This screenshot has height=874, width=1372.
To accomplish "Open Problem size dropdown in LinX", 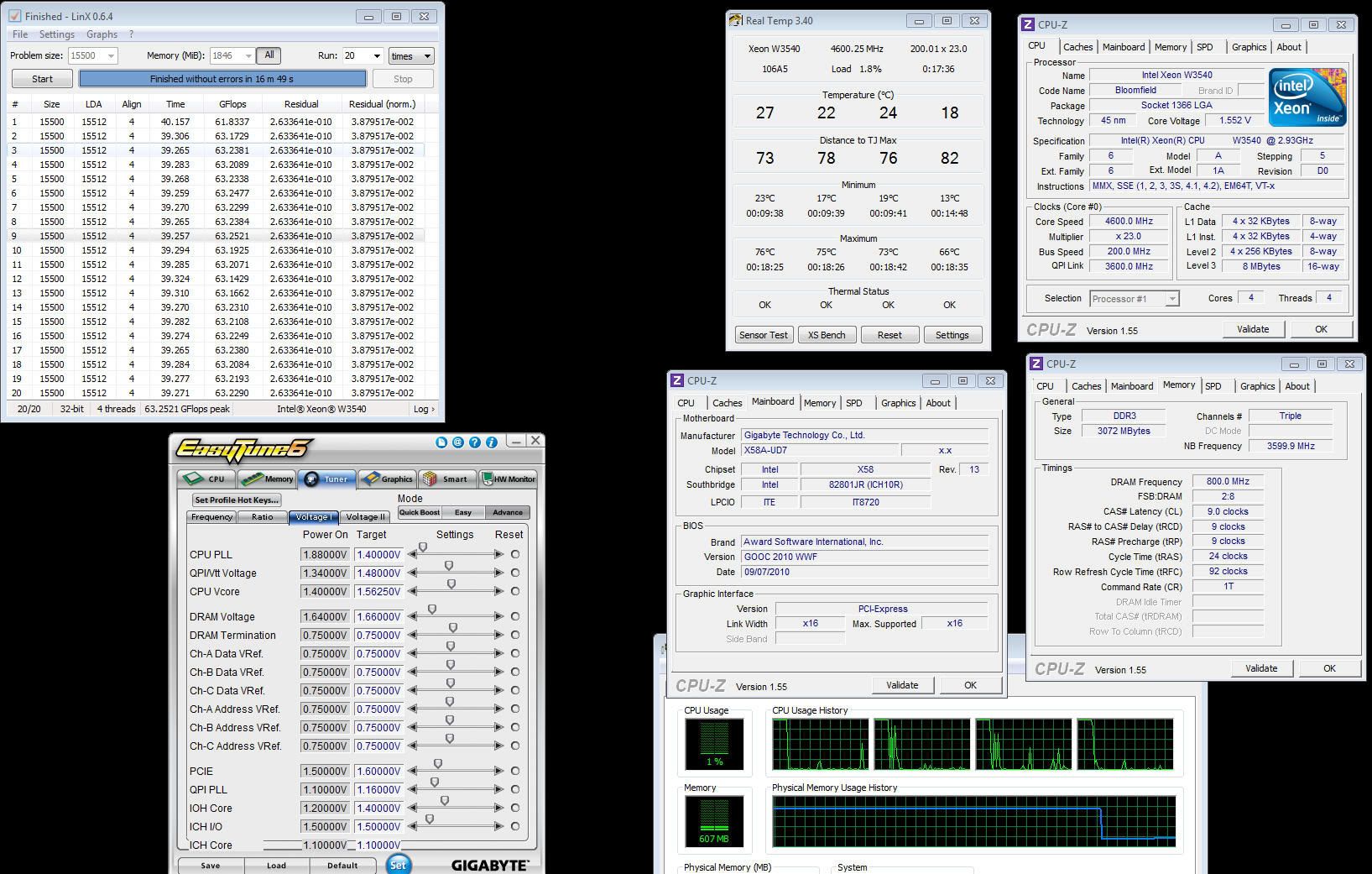I will click(111, 56).
